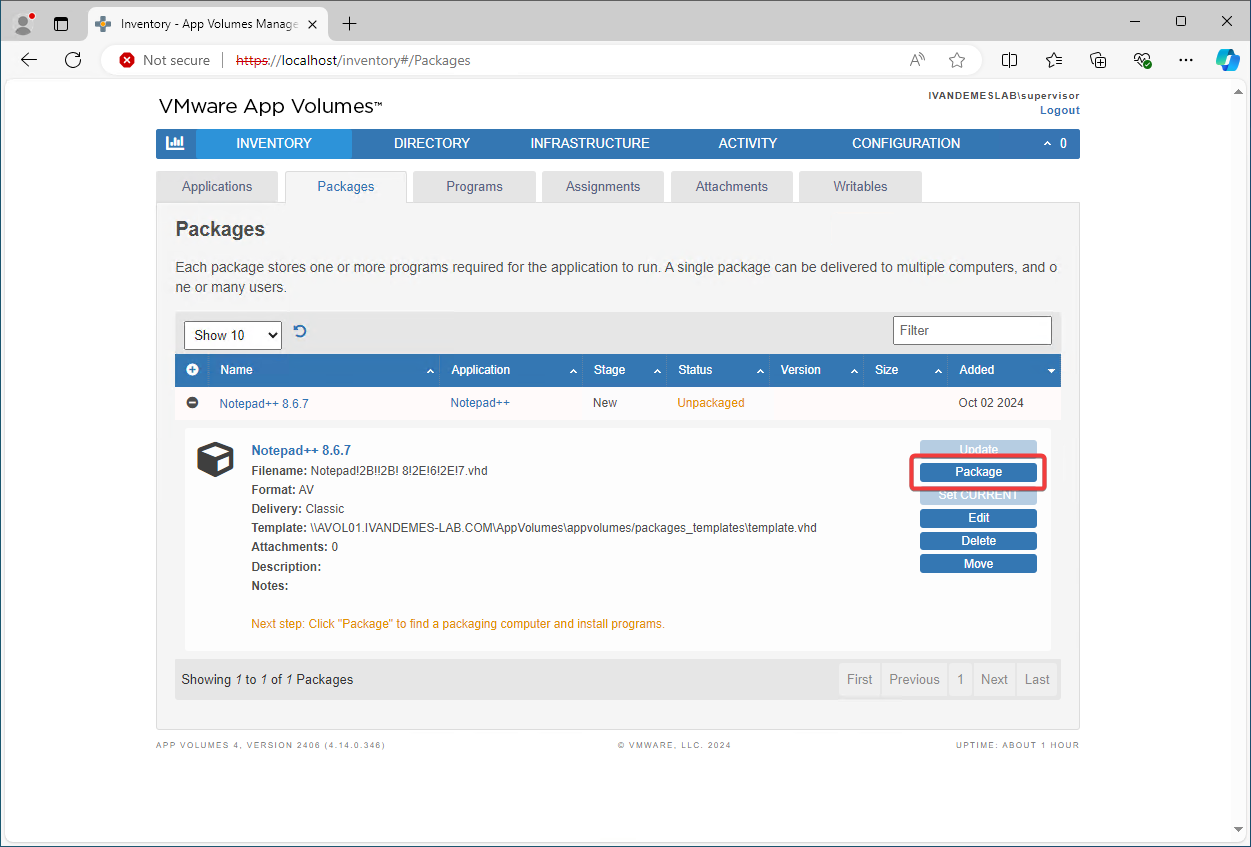Switch to the Writables tab
This screenshot has height=847, width=1251.
(860, 186)
